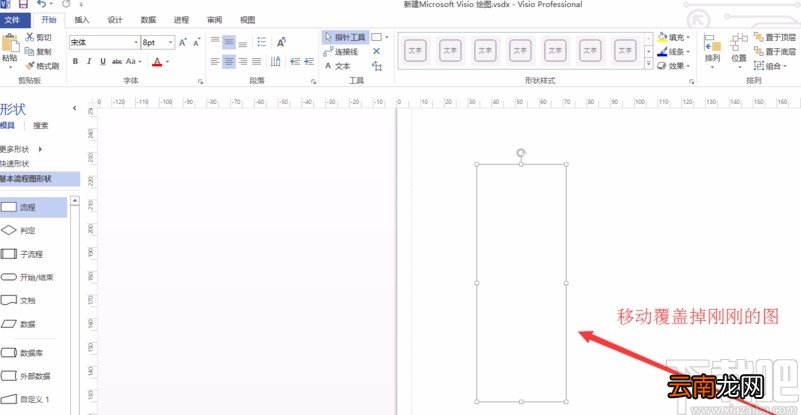Click the Undo arrow icon
801x415 pixels.
click(x=41, y=5)
